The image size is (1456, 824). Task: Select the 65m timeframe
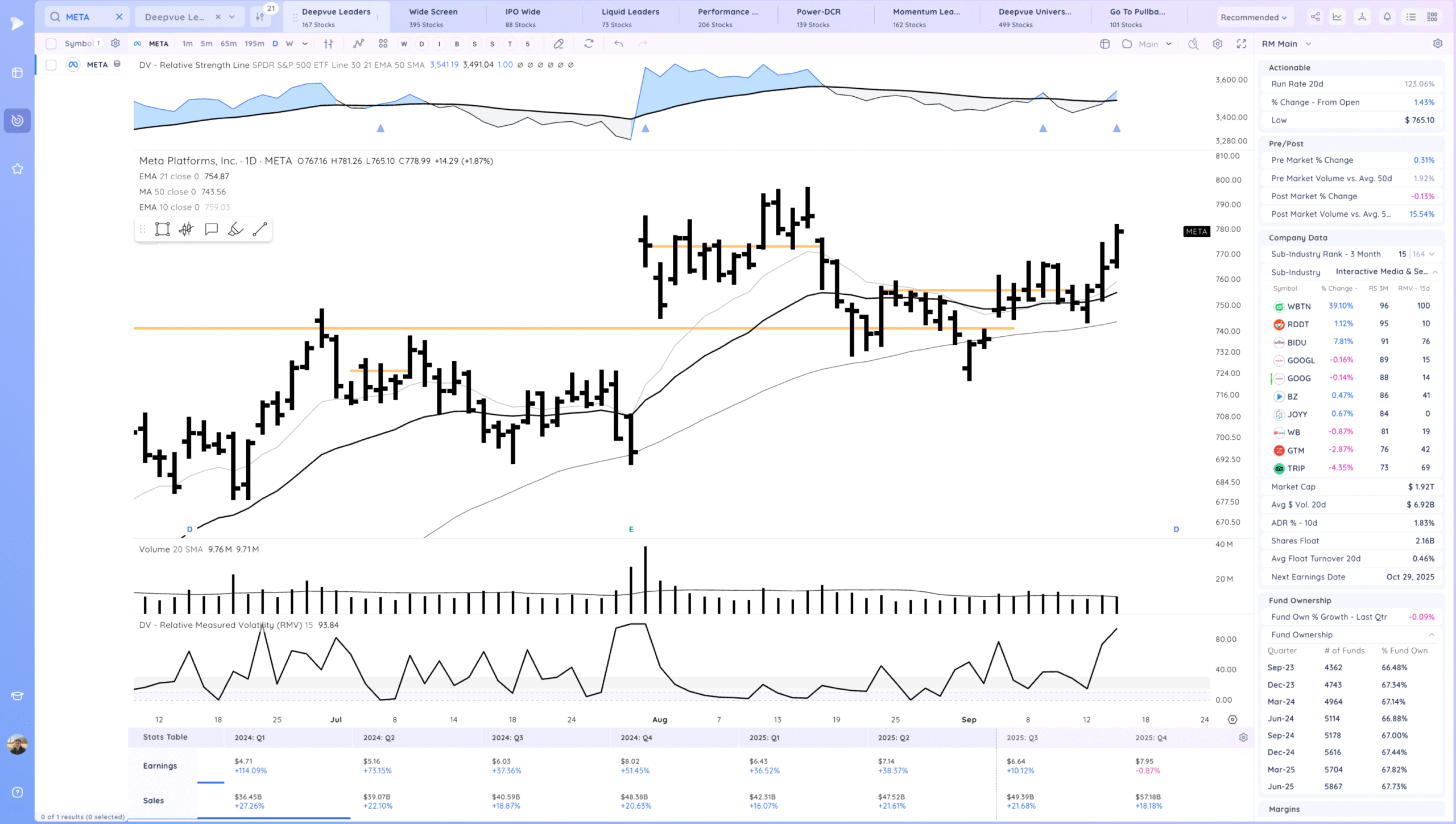[x=229, y=44]
